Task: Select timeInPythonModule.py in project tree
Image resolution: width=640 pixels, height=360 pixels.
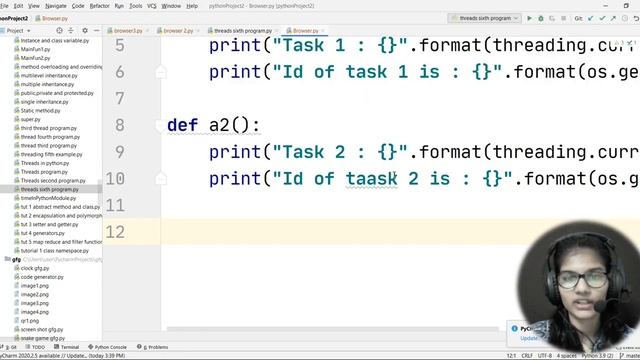Action: pyautogui.click(x=48, y=198)
